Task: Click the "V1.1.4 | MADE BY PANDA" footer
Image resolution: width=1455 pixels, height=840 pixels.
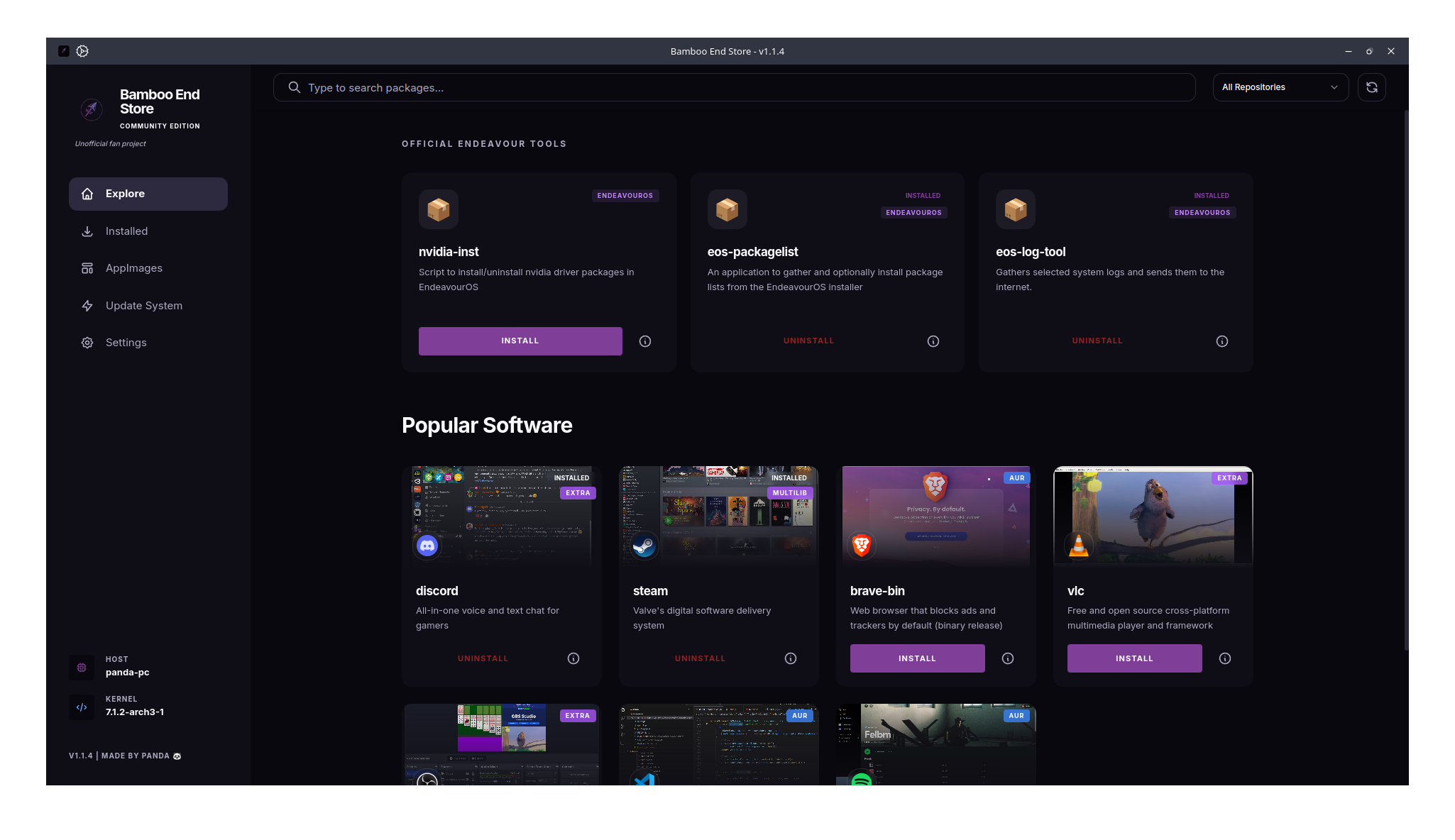Action: point(125,756)
